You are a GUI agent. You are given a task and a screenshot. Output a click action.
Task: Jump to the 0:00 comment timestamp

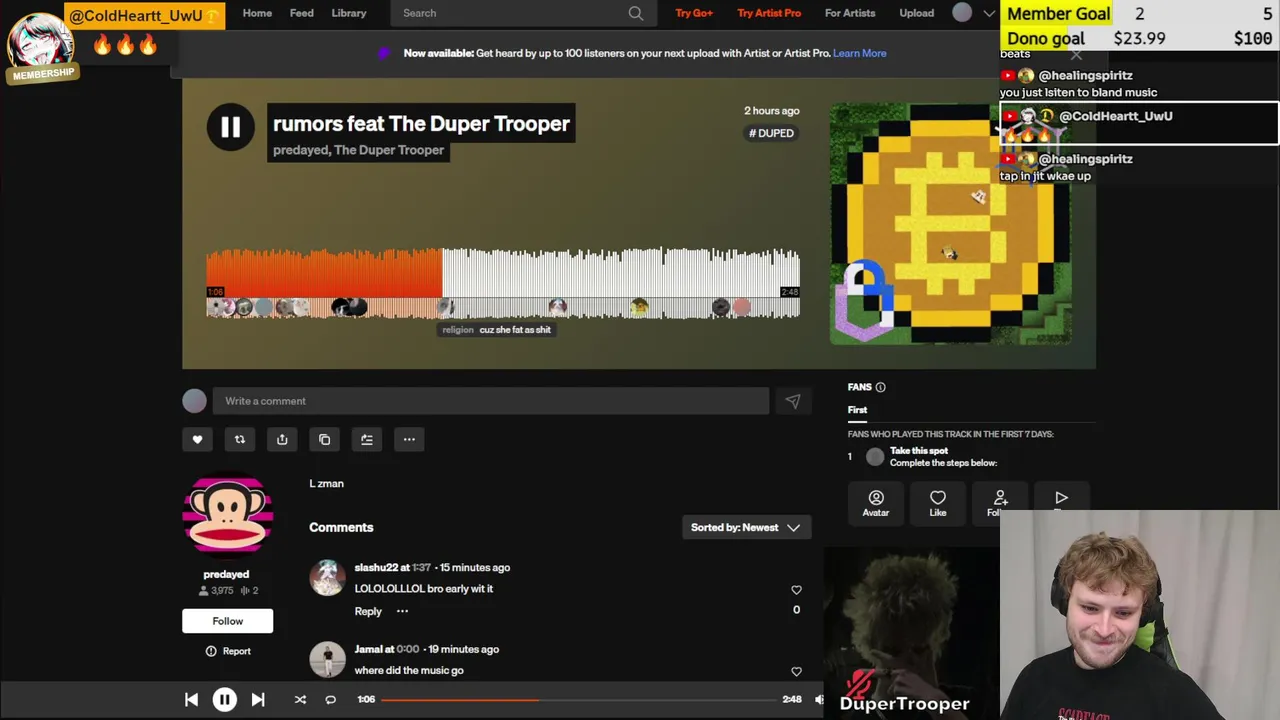tap(408, 649)
